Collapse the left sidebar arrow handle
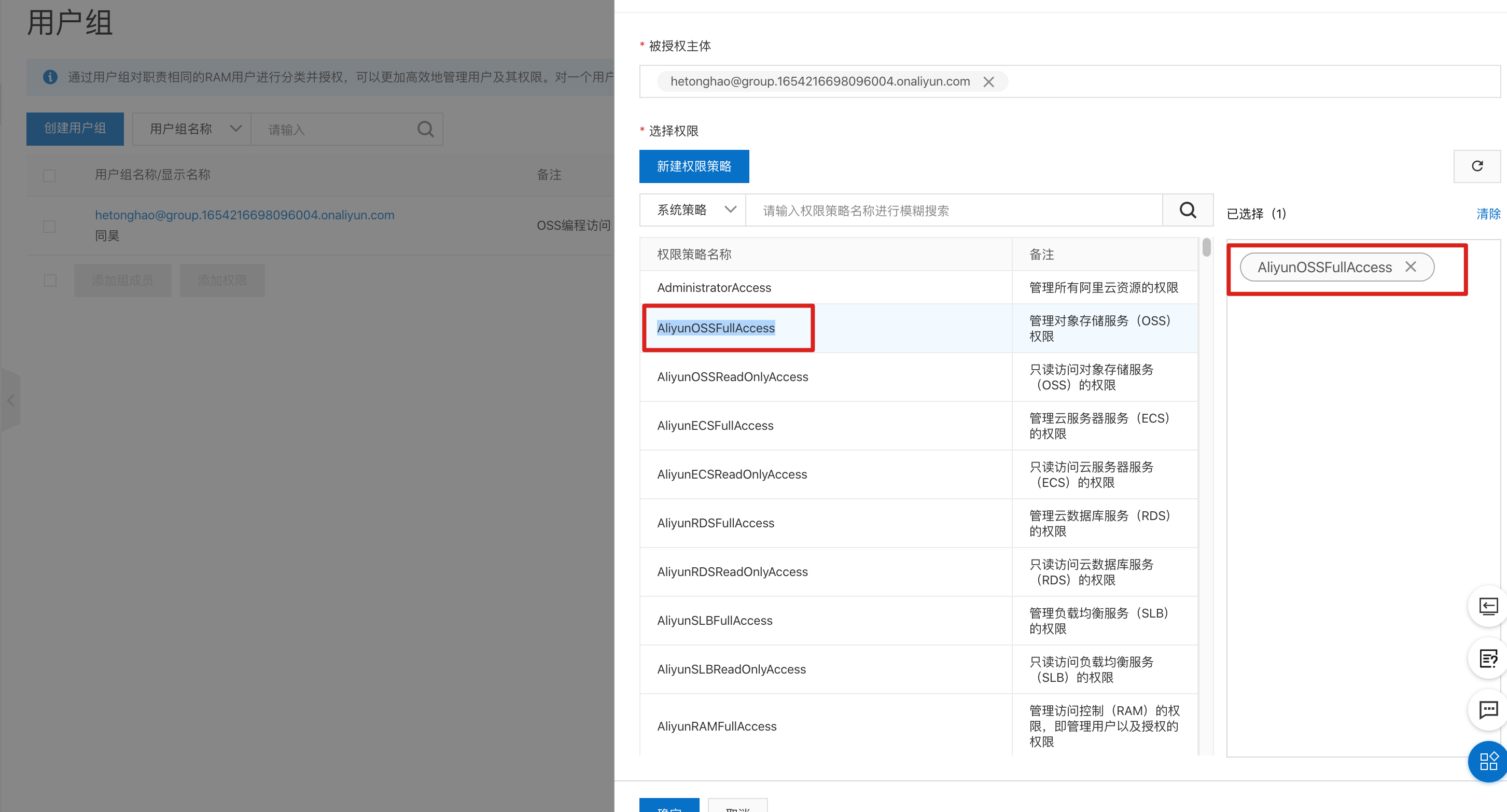Screen dimensions: 1507x812 point(10,400)
